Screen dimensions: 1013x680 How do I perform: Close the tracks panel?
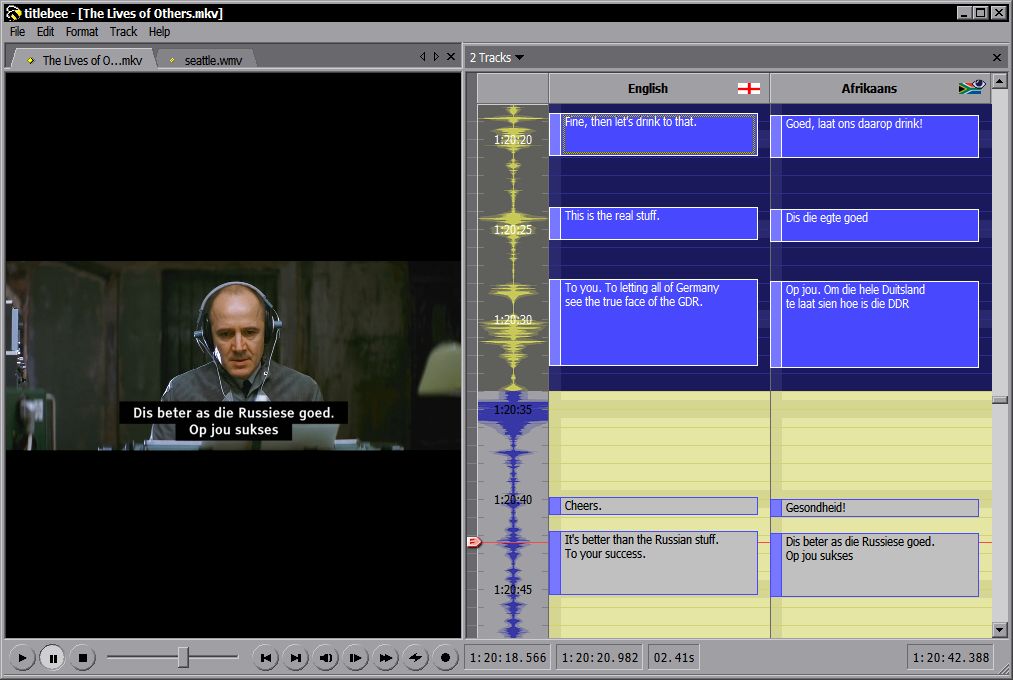pos(997,57)
